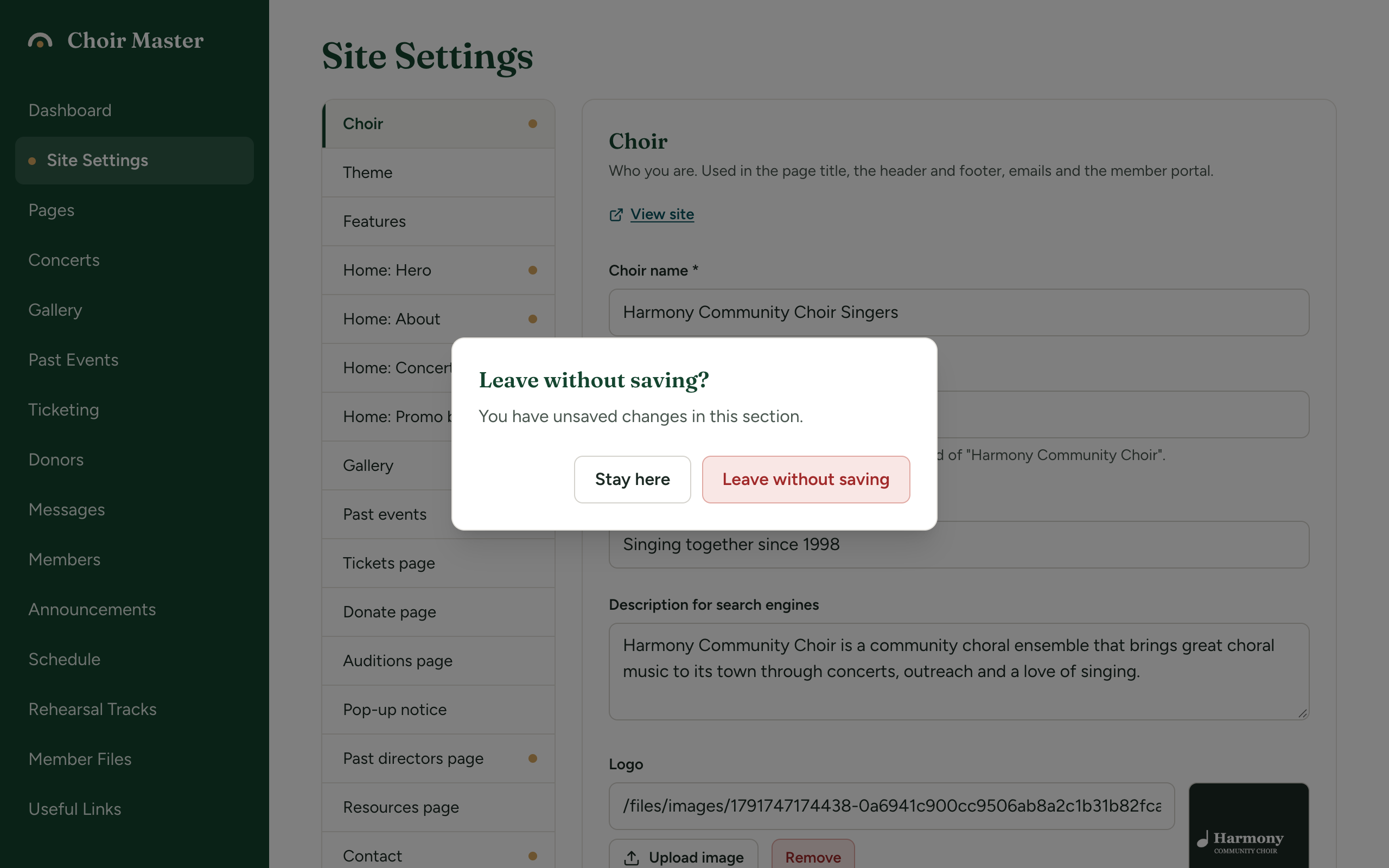Click the Choir name input field
1389x868 pixels.
[959, 312]
